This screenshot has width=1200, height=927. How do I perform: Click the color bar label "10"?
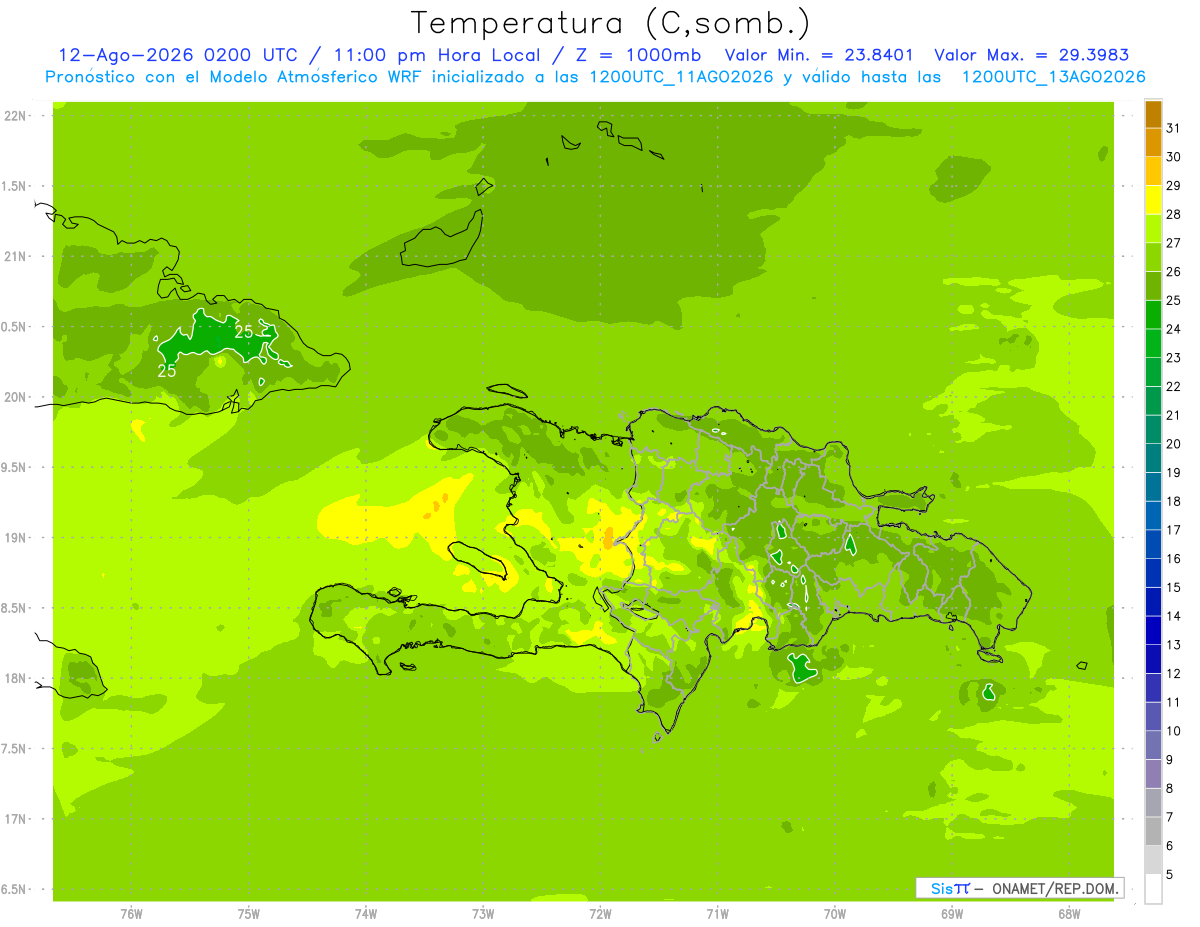(x=1175, y=731)
